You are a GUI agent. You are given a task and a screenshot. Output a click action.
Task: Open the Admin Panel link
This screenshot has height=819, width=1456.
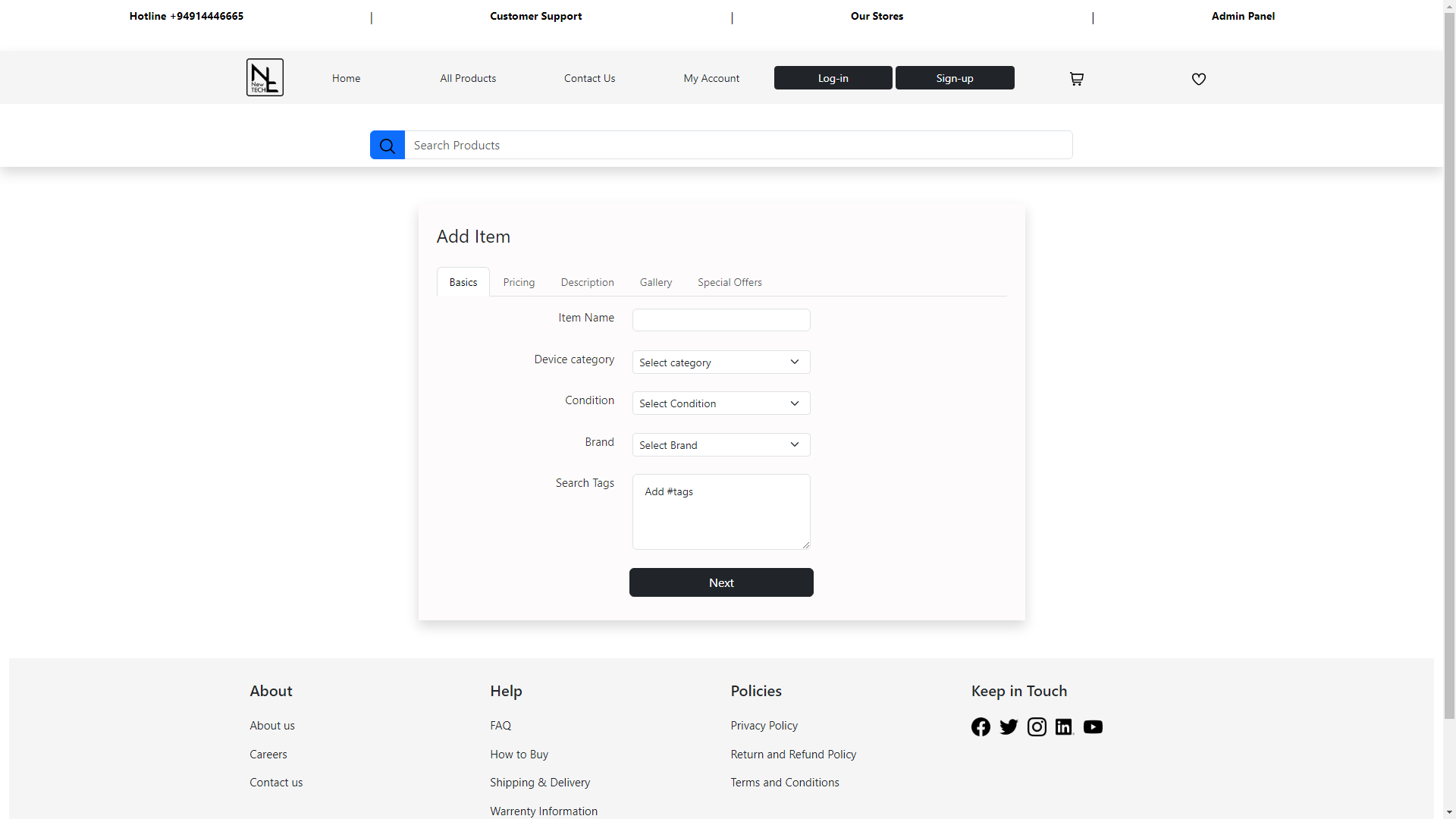1242,16
